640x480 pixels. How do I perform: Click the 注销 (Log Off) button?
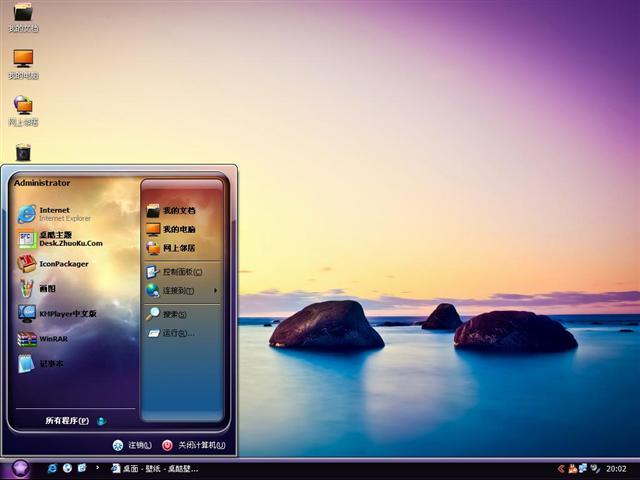tap(132, 445)
